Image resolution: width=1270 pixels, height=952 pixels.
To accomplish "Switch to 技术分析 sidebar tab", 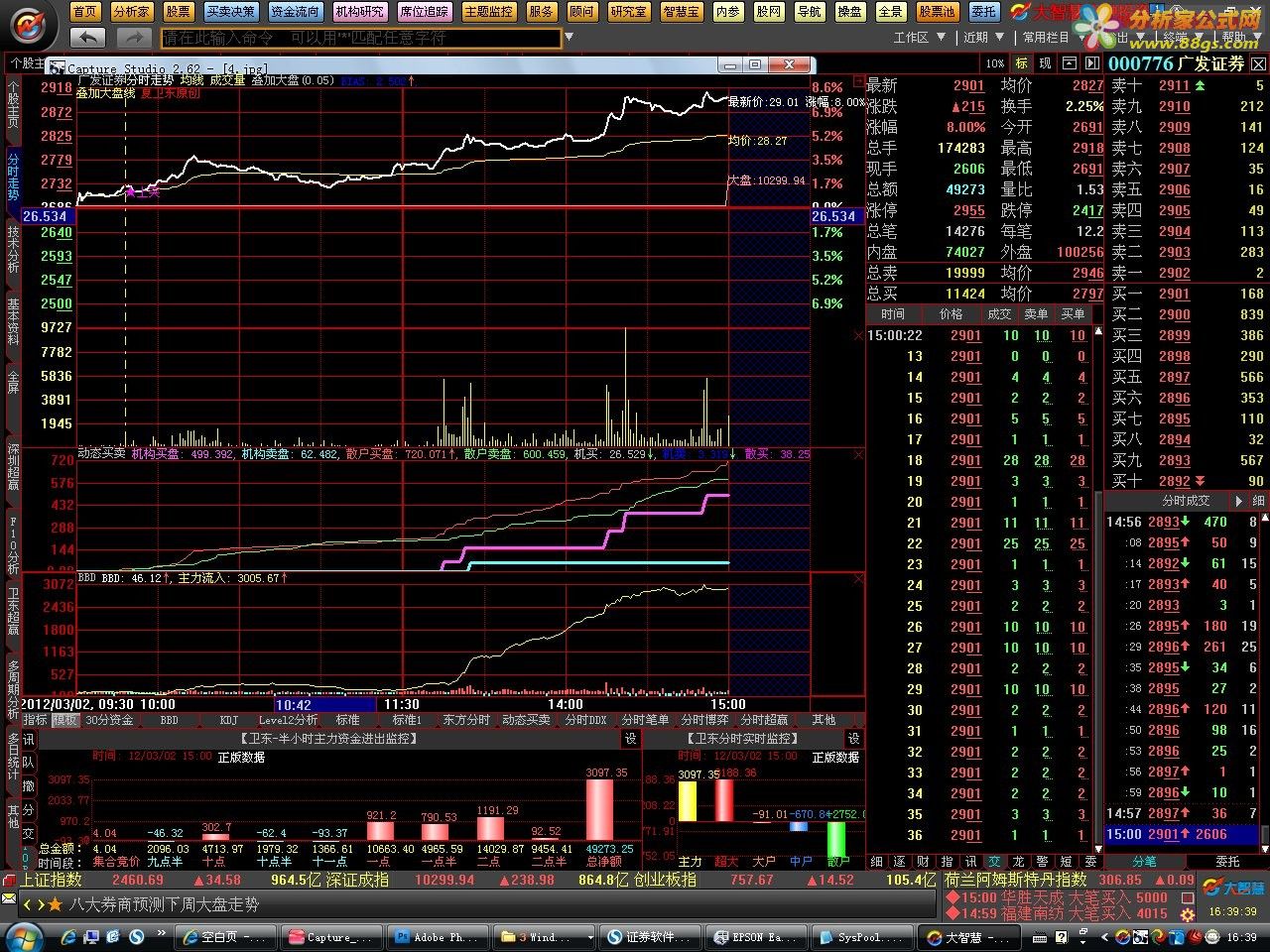I will click(13, 250).
